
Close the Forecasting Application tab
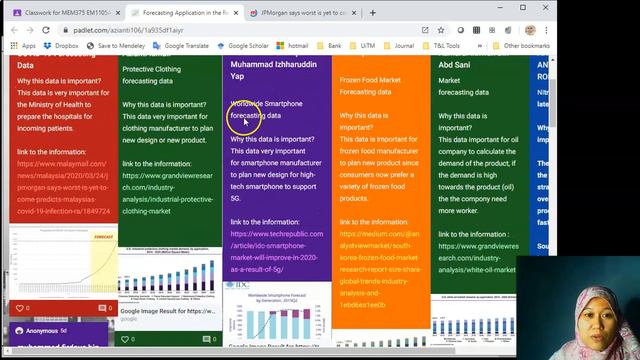236,13
